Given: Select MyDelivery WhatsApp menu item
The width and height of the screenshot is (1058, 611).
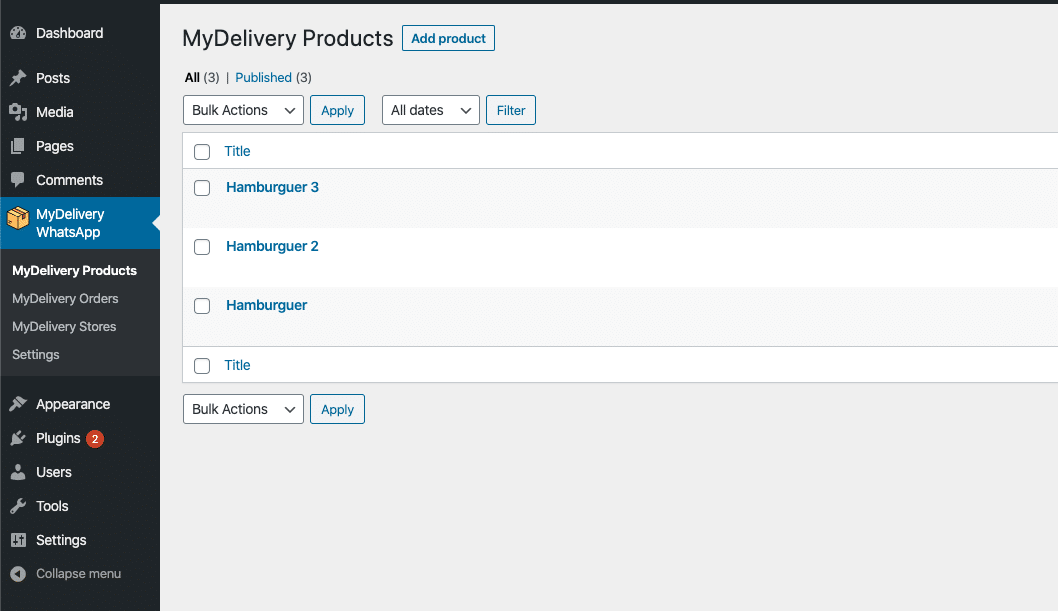Looking at the screenshot, I should point(80,223).
